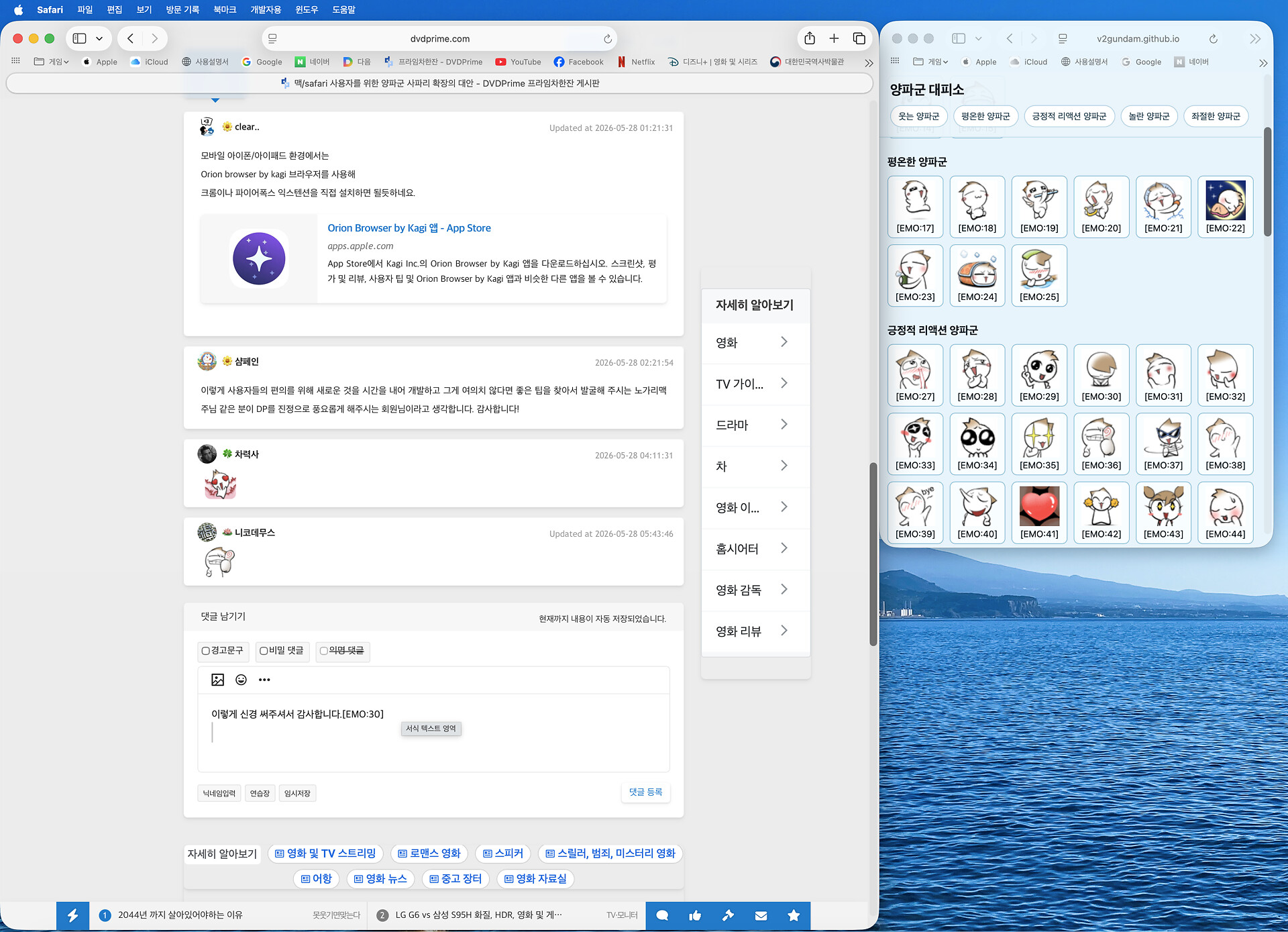1288x932 pixels.
Task: Click the emoticon page vertical scrollbar
Action: click(x=1267, y=181)
